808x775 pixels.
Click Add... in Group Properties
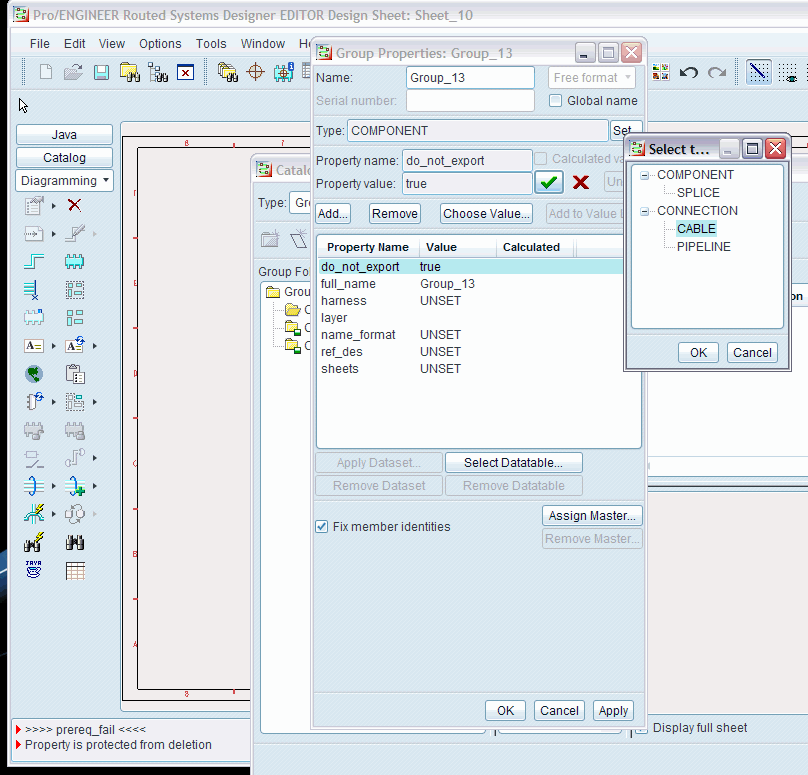333,213
